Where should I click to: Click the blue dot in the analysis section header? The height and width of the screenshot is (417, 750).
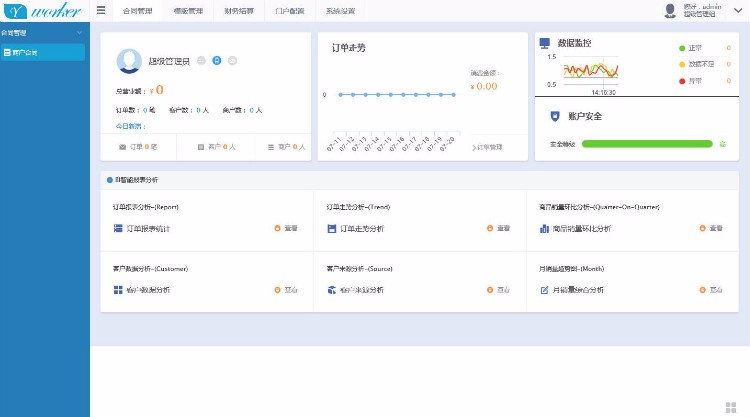point(110,180)
